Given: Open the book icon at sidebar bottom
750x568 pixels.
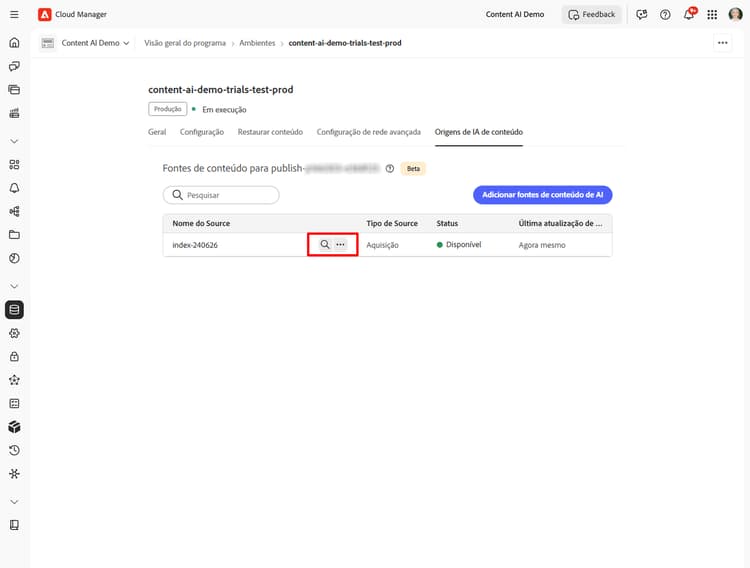Looking at the screenshot, I should point(14,525).
